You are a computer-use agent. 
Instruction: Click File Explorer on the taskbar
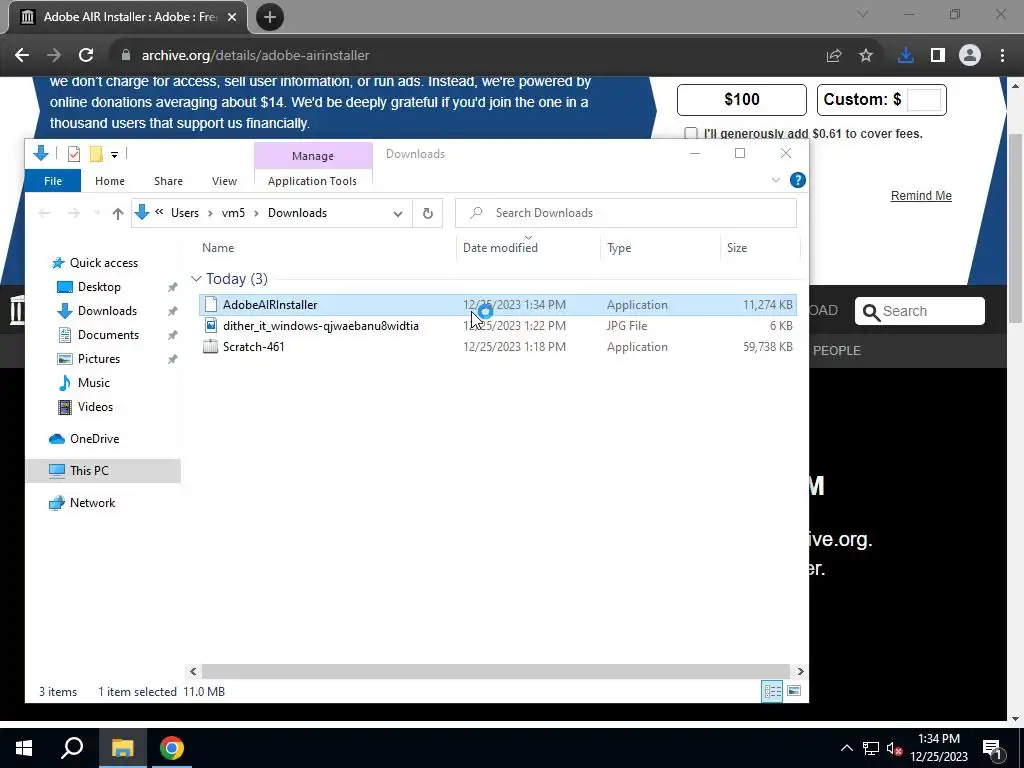click(122, 748)
